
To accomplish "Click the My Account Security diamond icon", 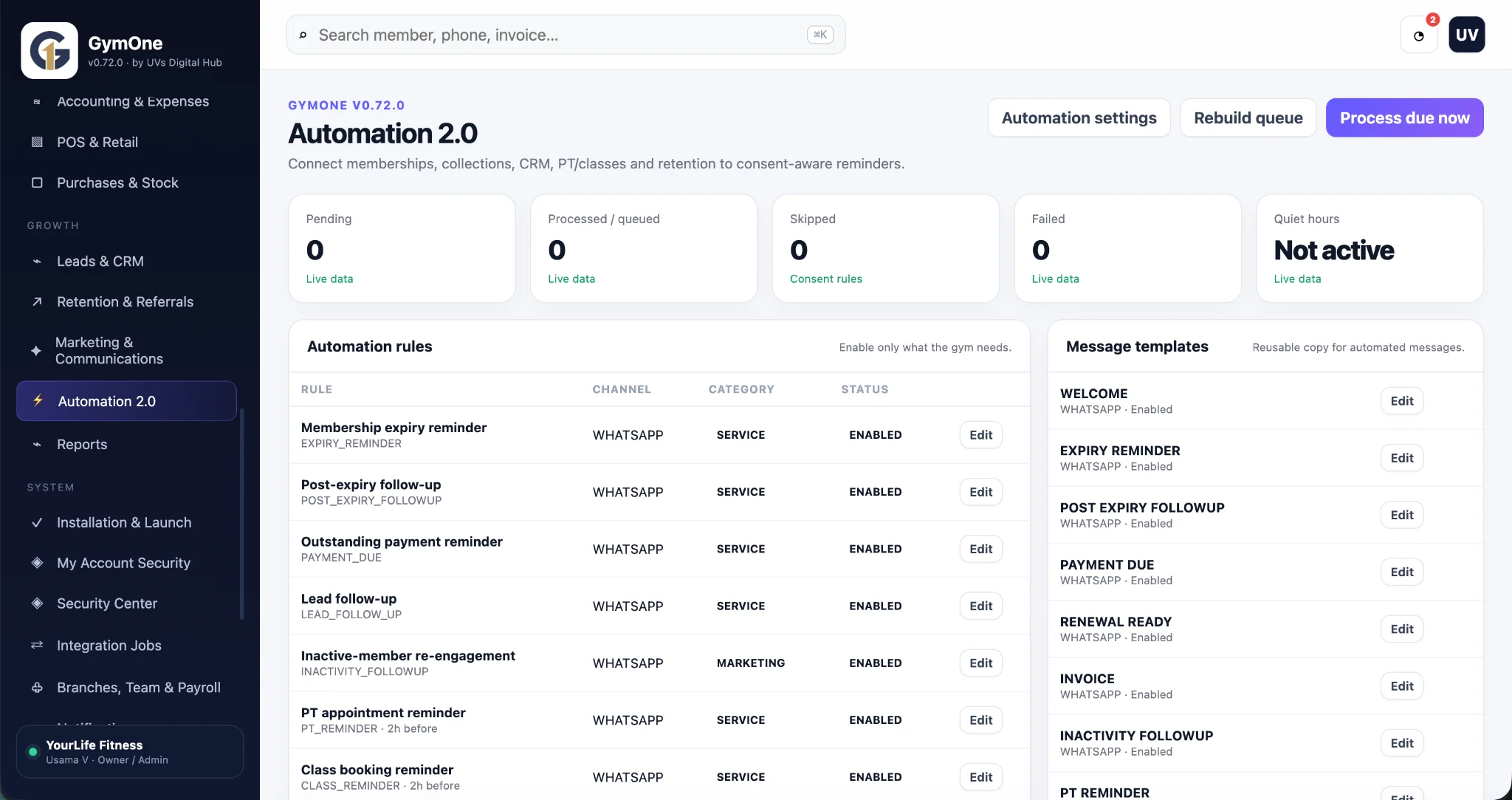I will 37,563.
